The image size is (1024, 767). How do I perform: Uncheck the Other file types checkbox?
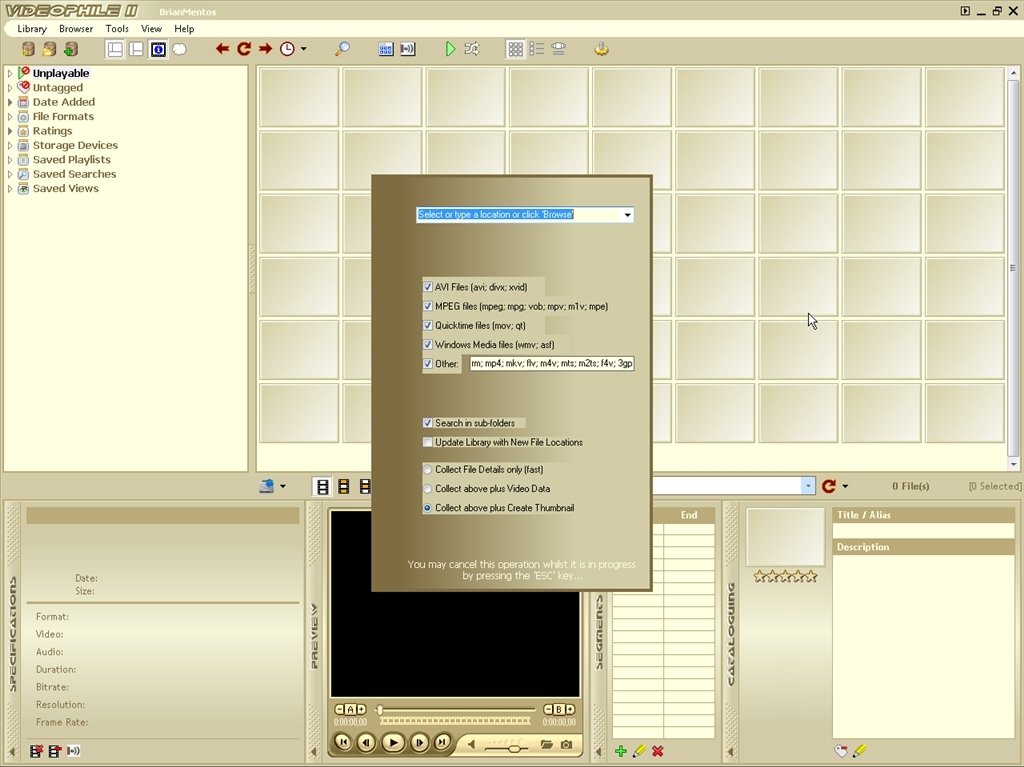click(x=428, y=363)
